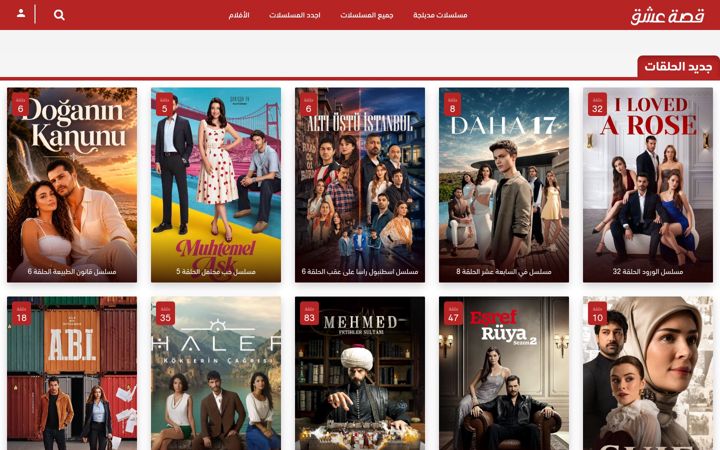The image size is (720, 450).
Task: Select the جديد الحلقات section tab
Action: [678, 67]
